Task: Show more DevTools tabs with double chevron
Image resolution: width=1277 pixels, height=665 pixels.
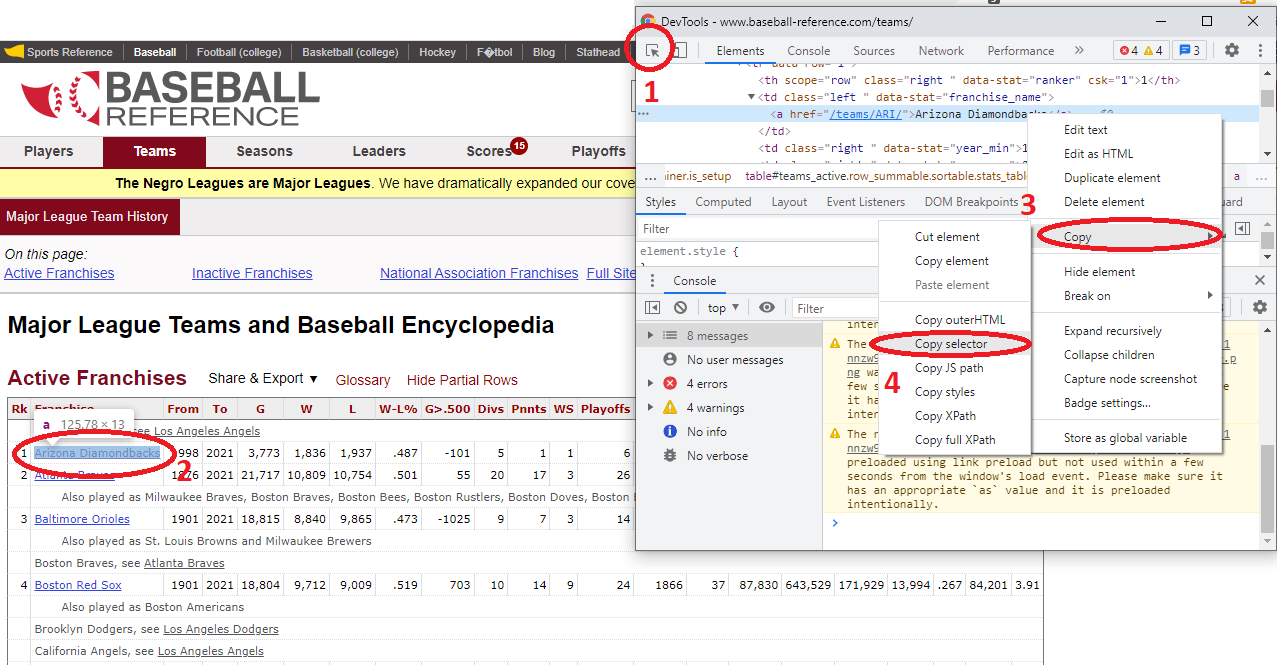Action: [1079, 51]
